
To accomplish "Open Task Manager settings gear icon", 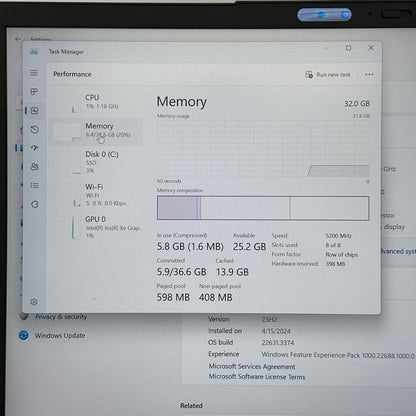I will pyautogui.click(x=34, y=302).
